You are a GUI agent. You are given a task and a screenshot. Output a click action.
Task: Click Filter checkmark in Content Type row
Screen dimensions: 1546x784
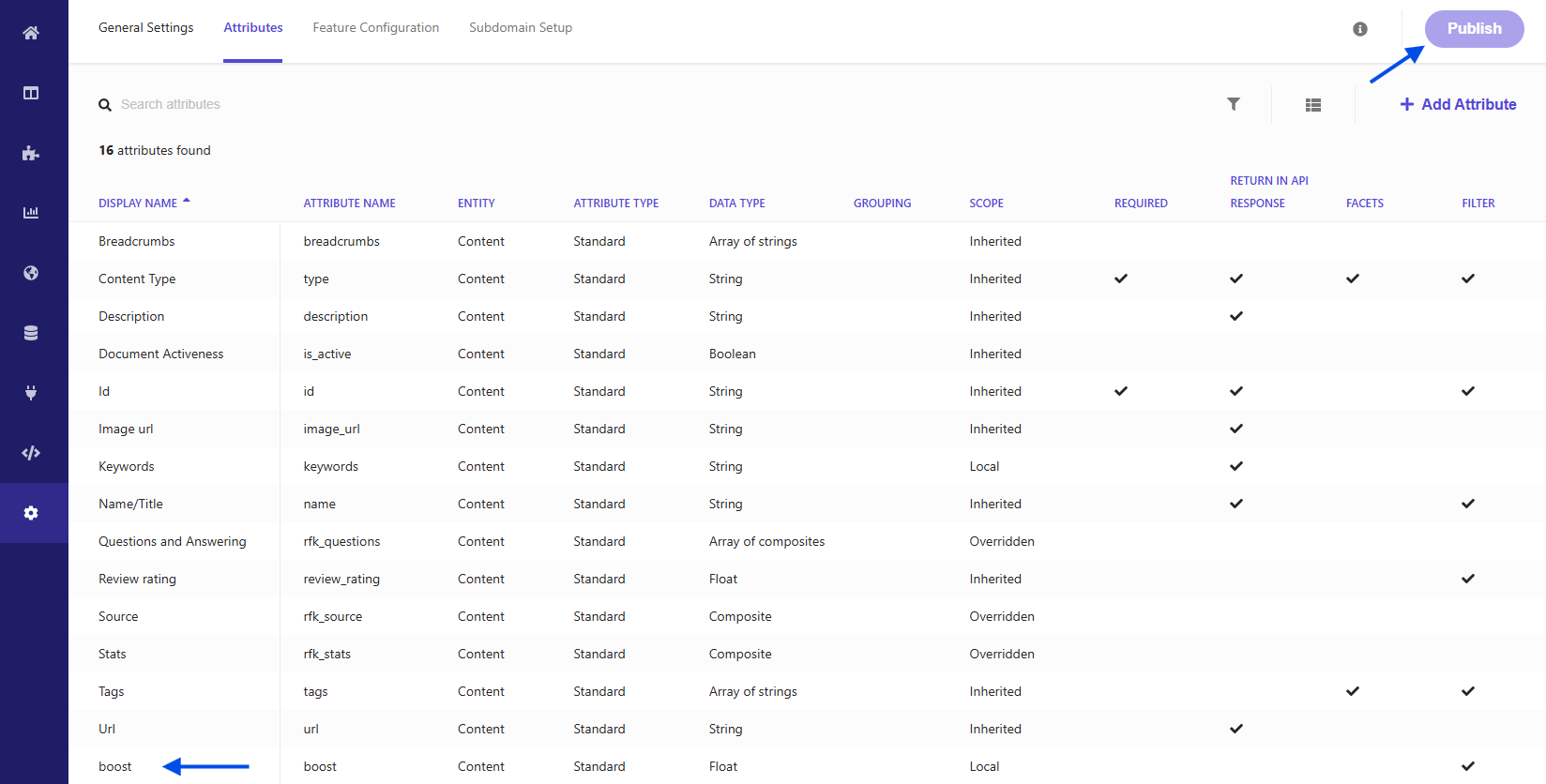[x=1468, y=279]
